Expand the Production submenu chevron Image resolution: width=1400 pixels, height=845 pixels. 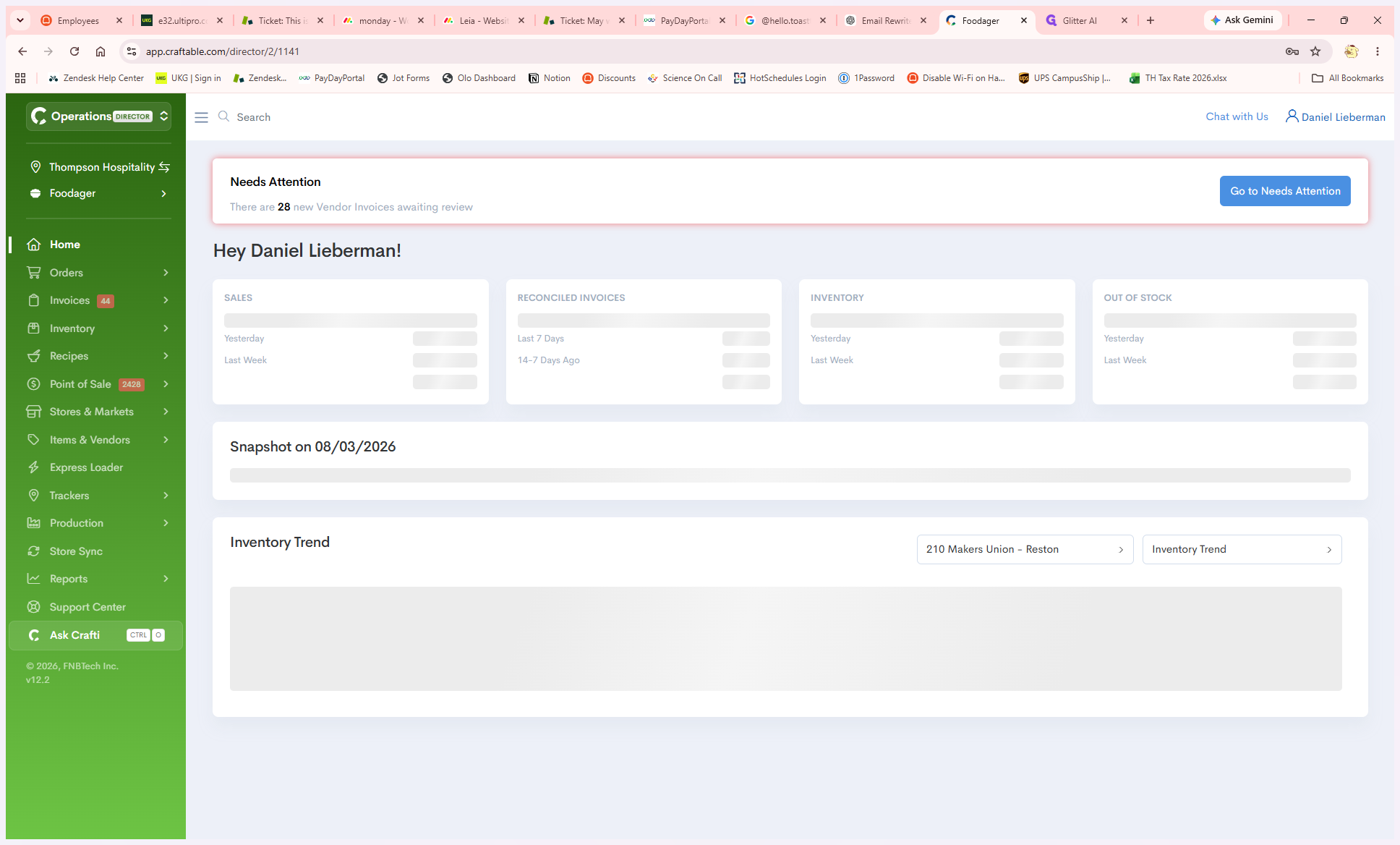(x=166, y=523)
